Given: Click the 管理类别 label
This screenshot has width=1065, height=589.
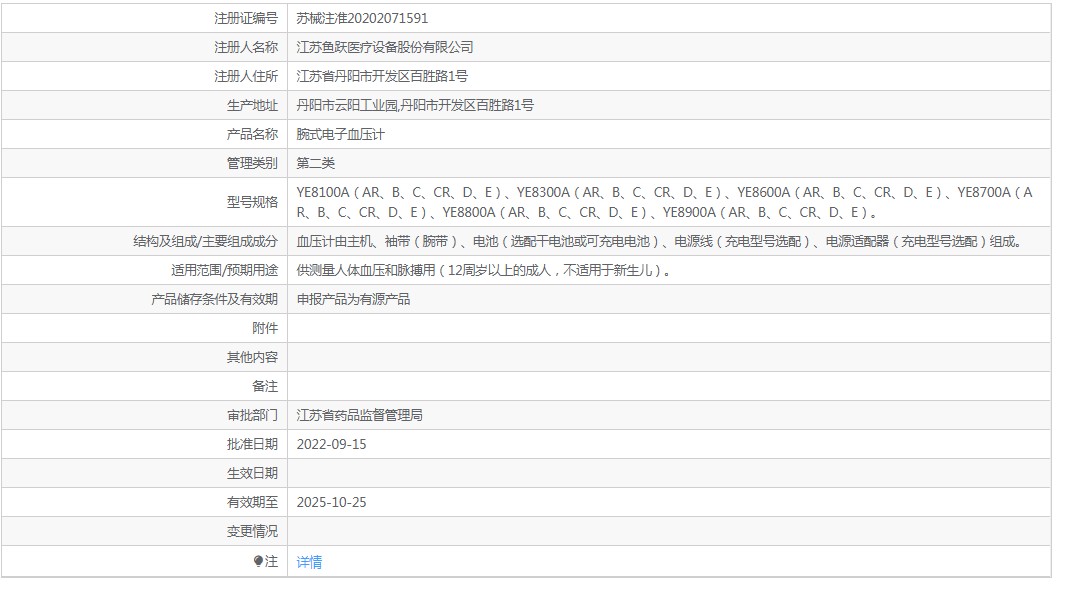Looking at the screenshot, I should (x=252, y=163).
